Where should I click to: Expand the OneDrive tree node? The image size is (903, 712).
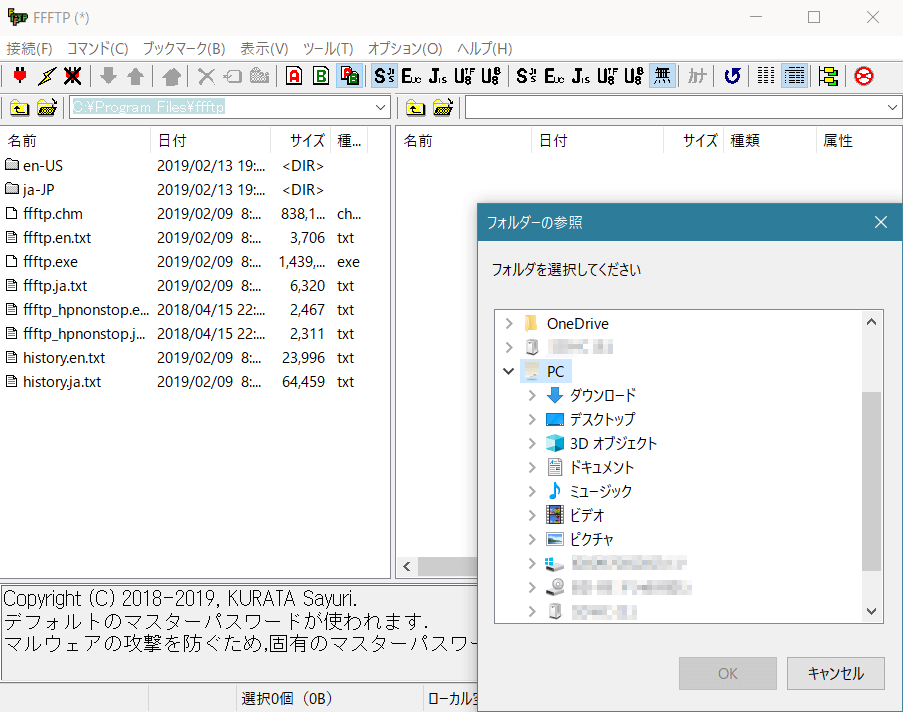tap(509, 324)
